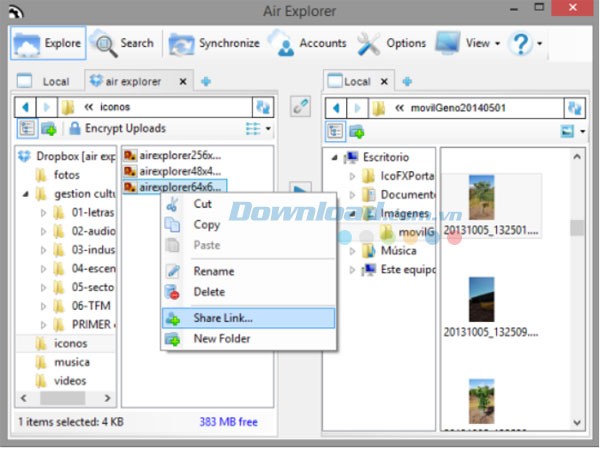The height and width of the screenshot is (449, 600).
Task: Toggle the folder tree view in the right pane
Action: (335, 131)
